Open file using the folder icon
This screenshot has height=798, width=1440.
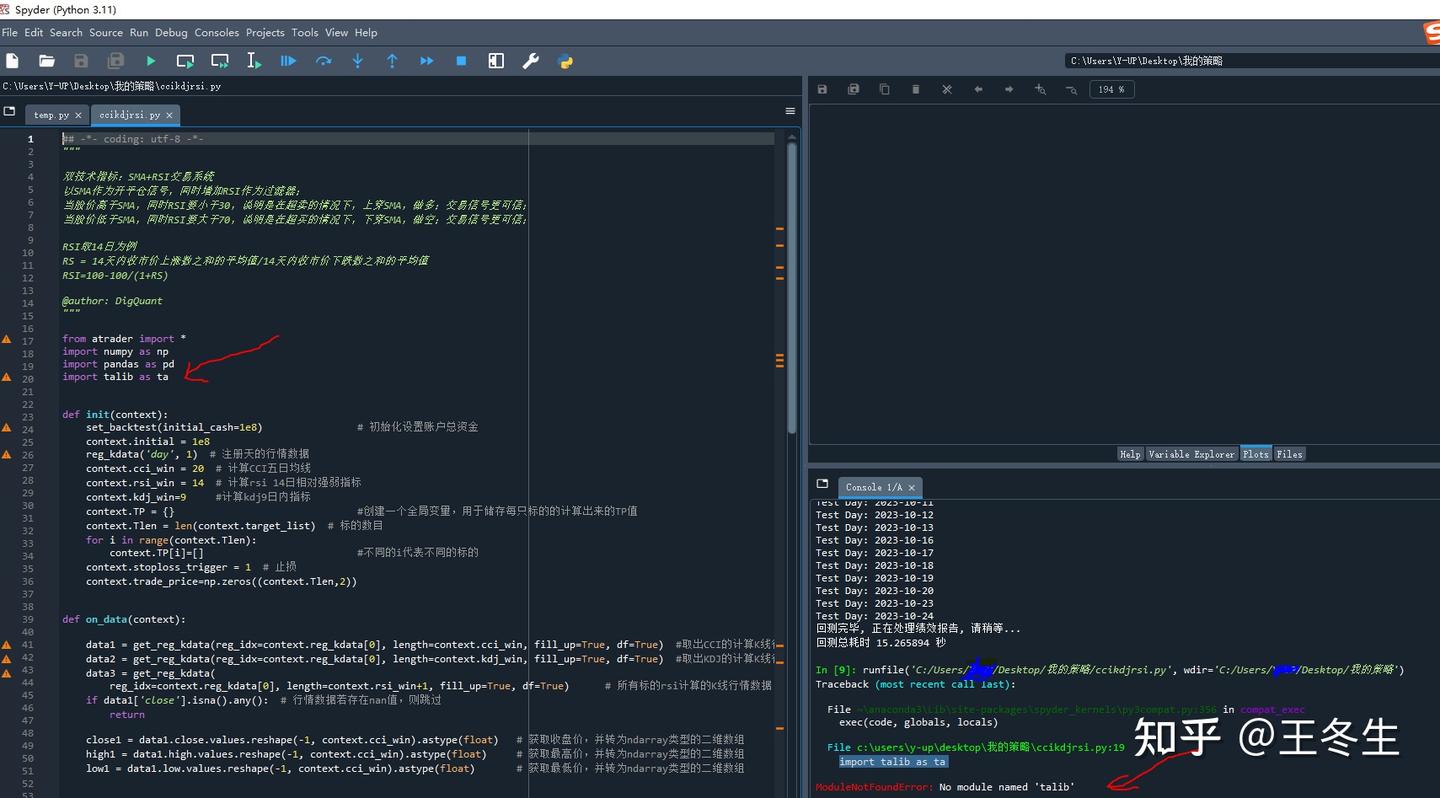click(x=47, y=61)
